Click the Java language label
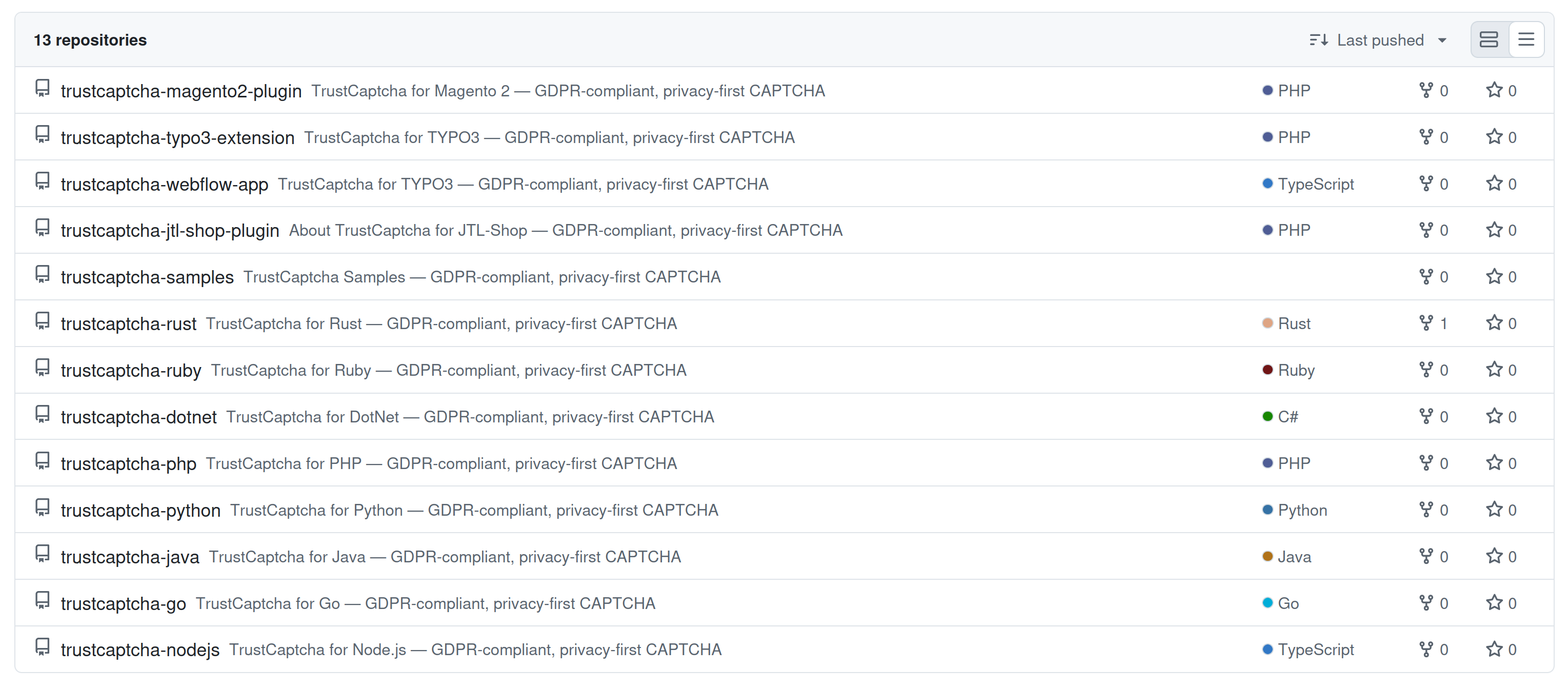Screen dimensions: 1568x690 click(1294, 557)
